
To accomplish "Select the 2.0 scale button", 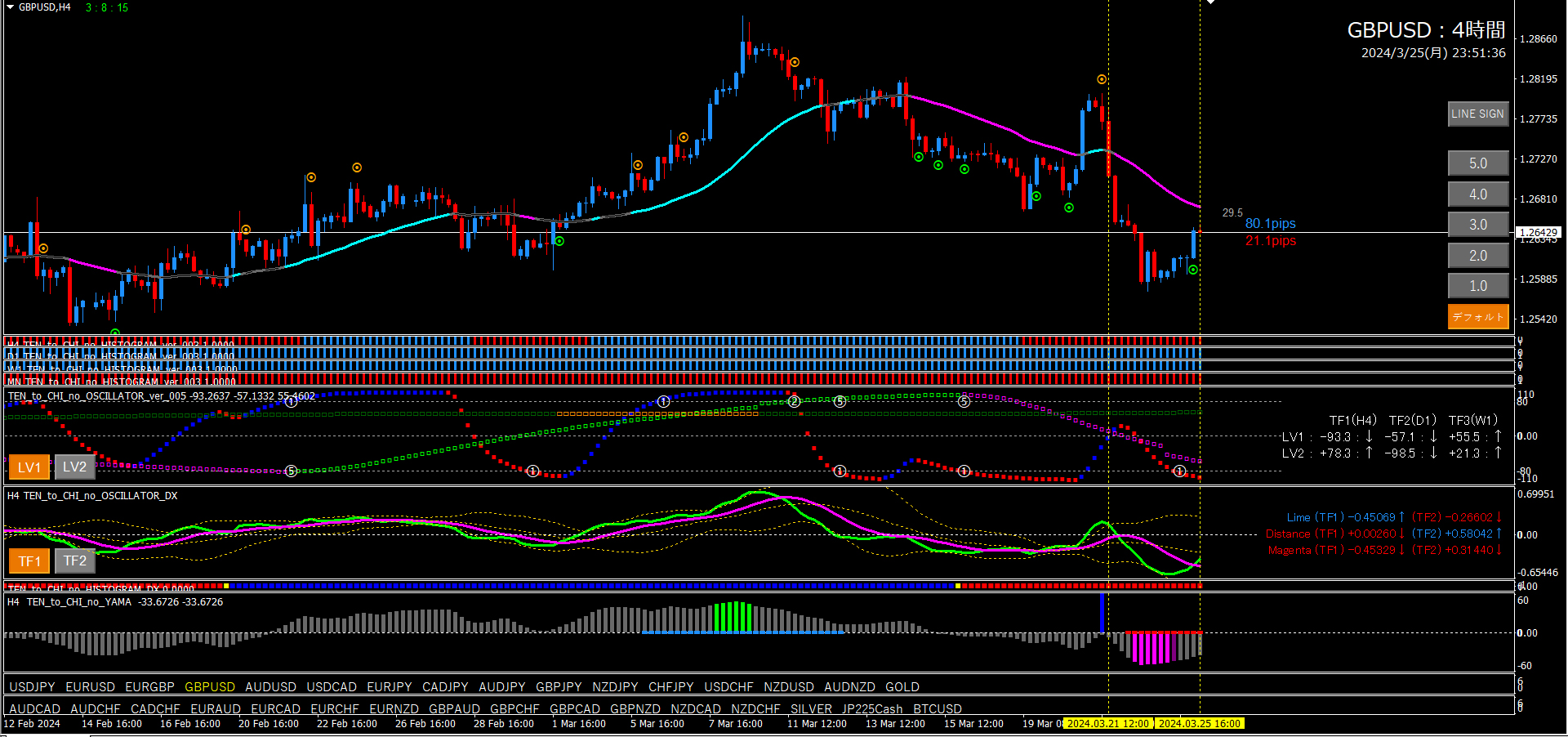I will coord(1477,256).
